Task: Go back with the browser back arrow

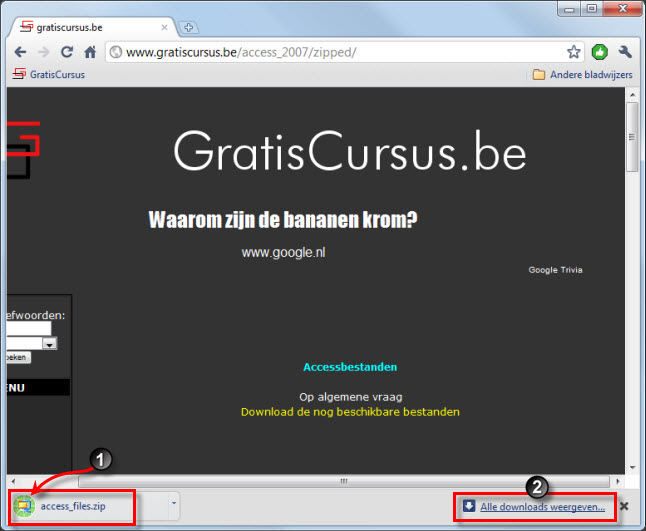Action: pyautogui.click(x=20, y=52)
